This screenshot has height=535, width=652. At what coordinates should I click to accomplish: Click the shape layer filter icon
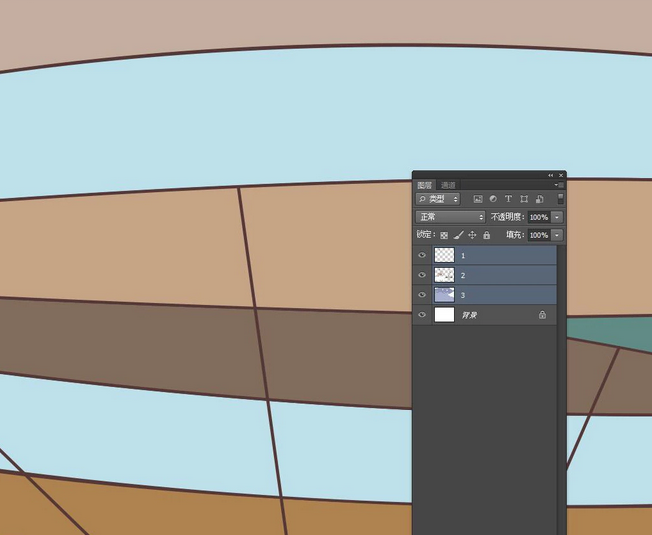(523, 199)
